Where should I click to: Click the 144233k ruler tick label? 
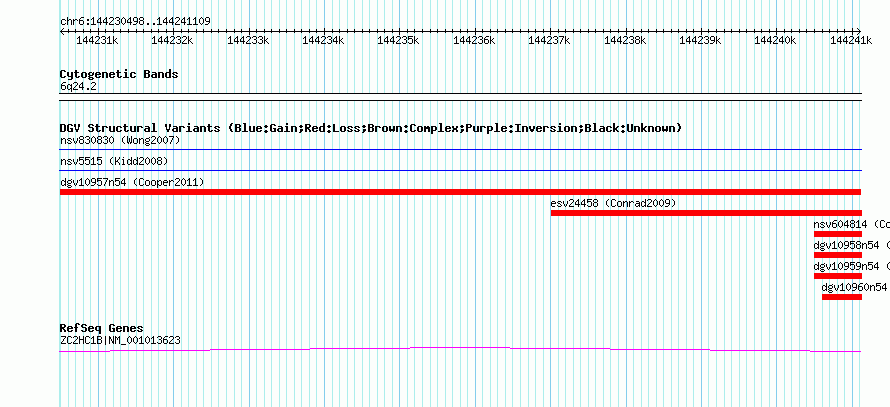tap(249, 40)
